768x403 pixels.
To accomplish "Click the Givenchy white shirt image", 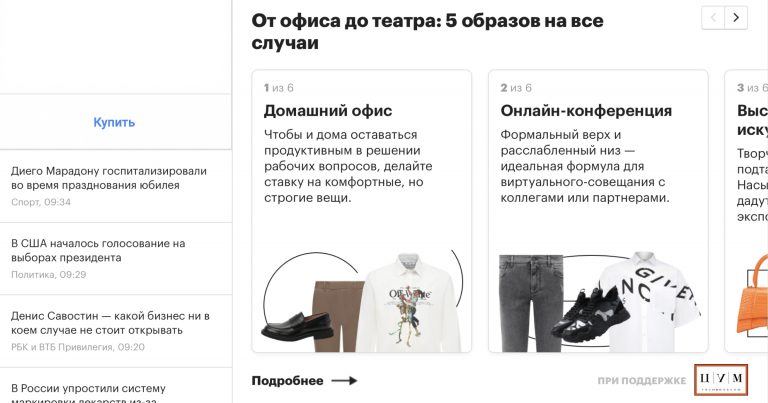I will 651,302.
